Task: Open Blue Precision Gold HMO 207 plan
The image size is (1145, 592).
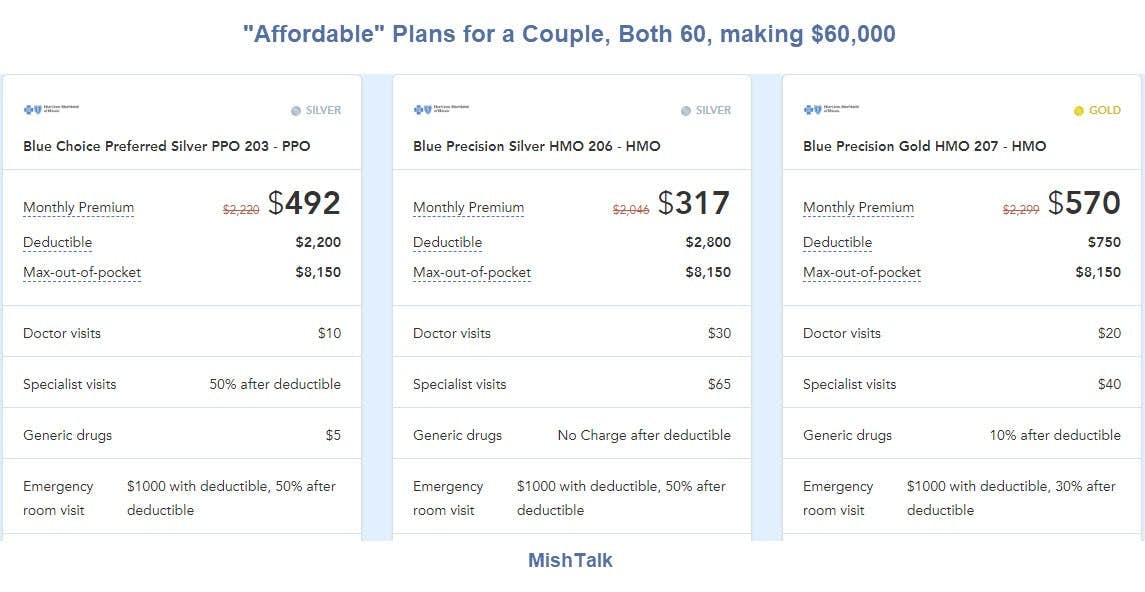Action: 924,146
